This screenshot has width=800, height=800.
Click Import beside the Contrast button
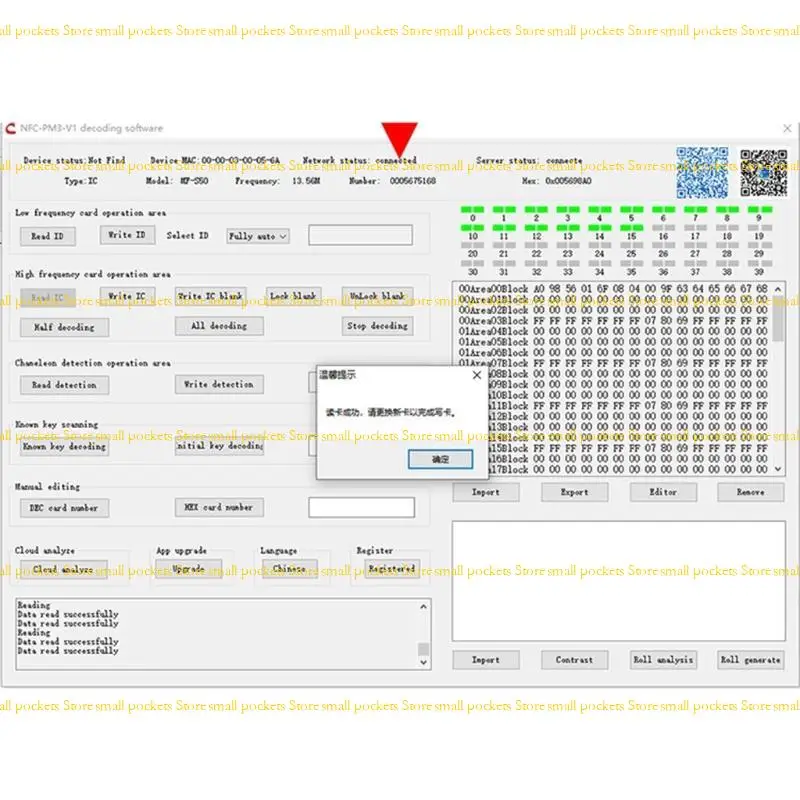click(x=486, y=660)
